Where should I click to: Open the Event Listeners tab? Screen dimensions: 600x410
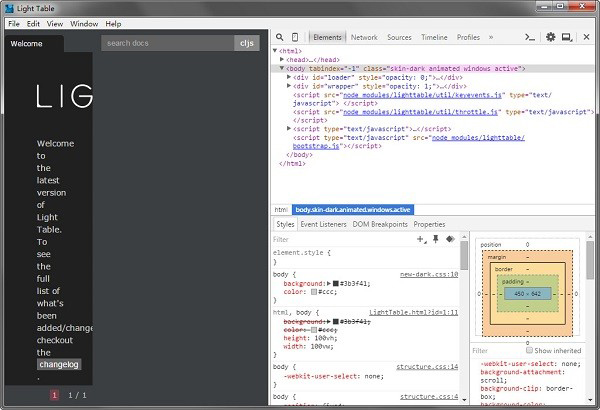(x=323, y=224)
